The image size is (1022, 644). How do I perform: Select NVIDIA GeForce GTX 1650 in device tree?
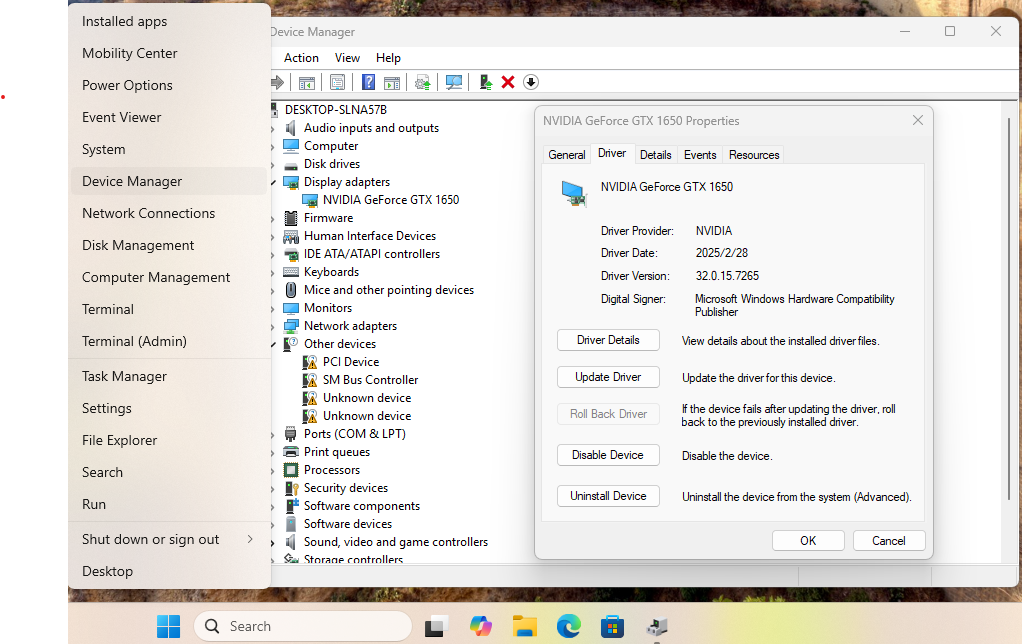pos(391,200)
